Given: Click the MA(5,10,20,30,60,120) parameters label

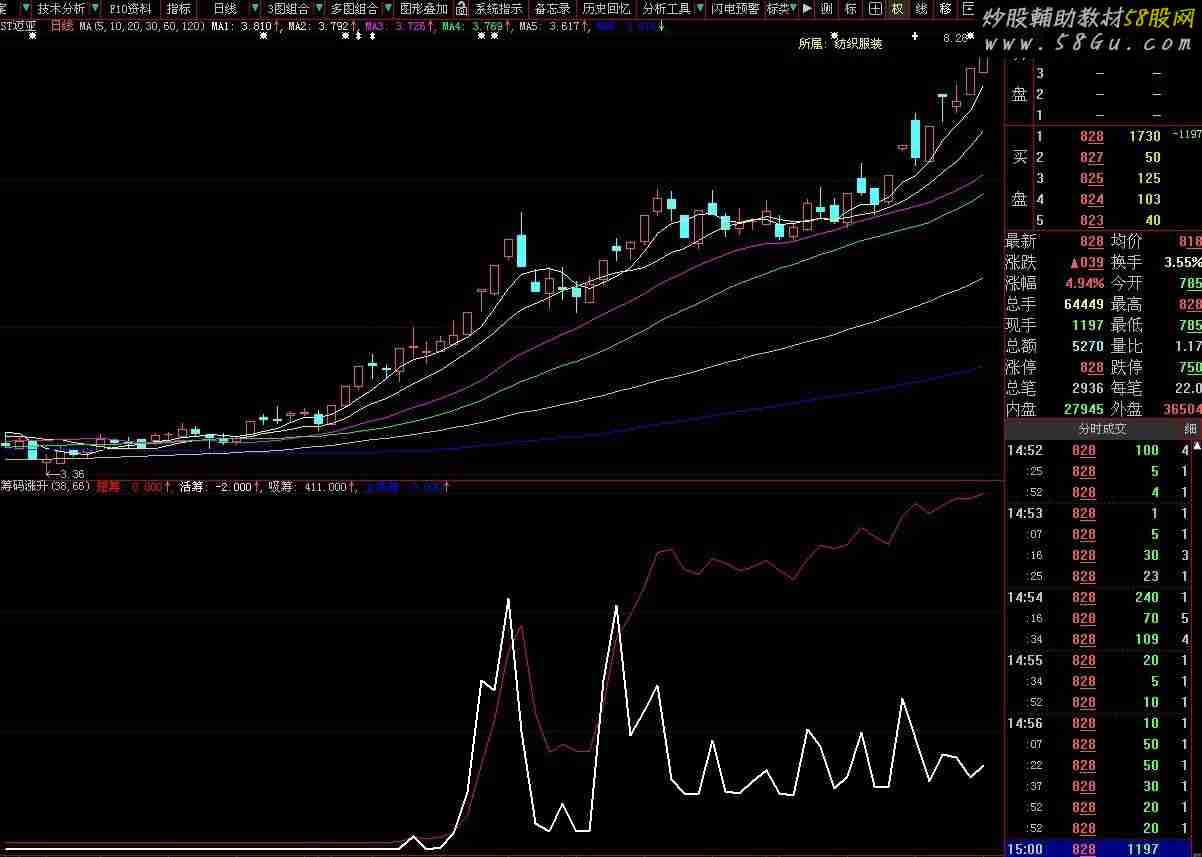Looking at the screenshot, I should click(x=144, y=26).
